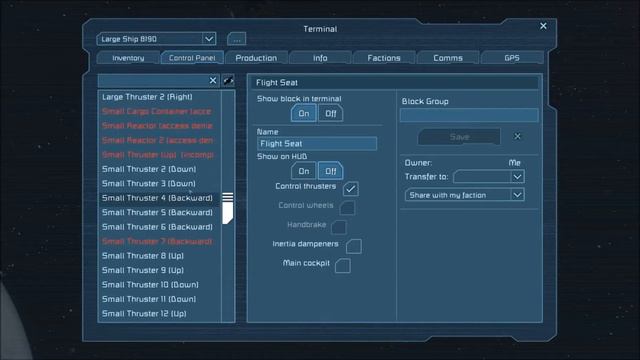Uncheck the Control thrusters checkbox
Screen dimensions: 640x360
click(x=351, y=189)
